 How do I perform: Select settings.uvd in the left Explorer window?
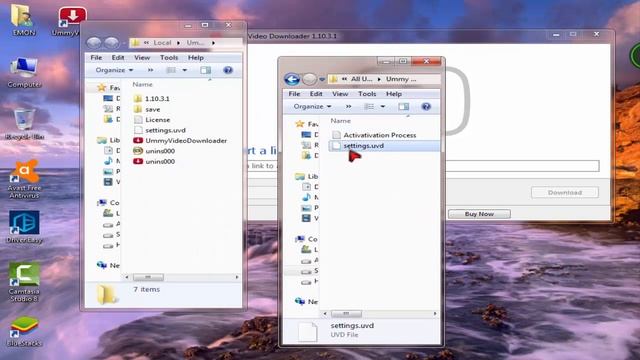pyautogui.click(x=160, y=130)
